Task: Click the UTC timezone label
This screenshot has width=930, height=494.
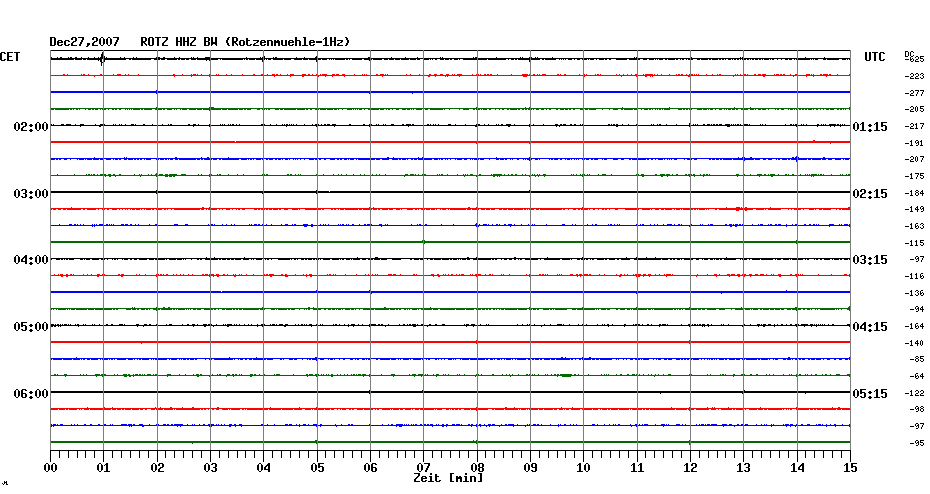Action: (875, 57)
